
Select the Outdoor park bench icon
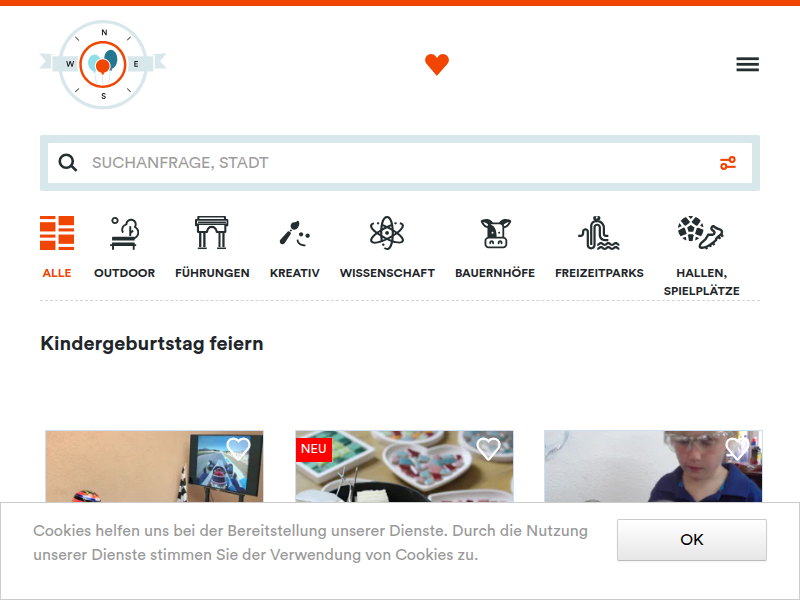click(124, 233)
